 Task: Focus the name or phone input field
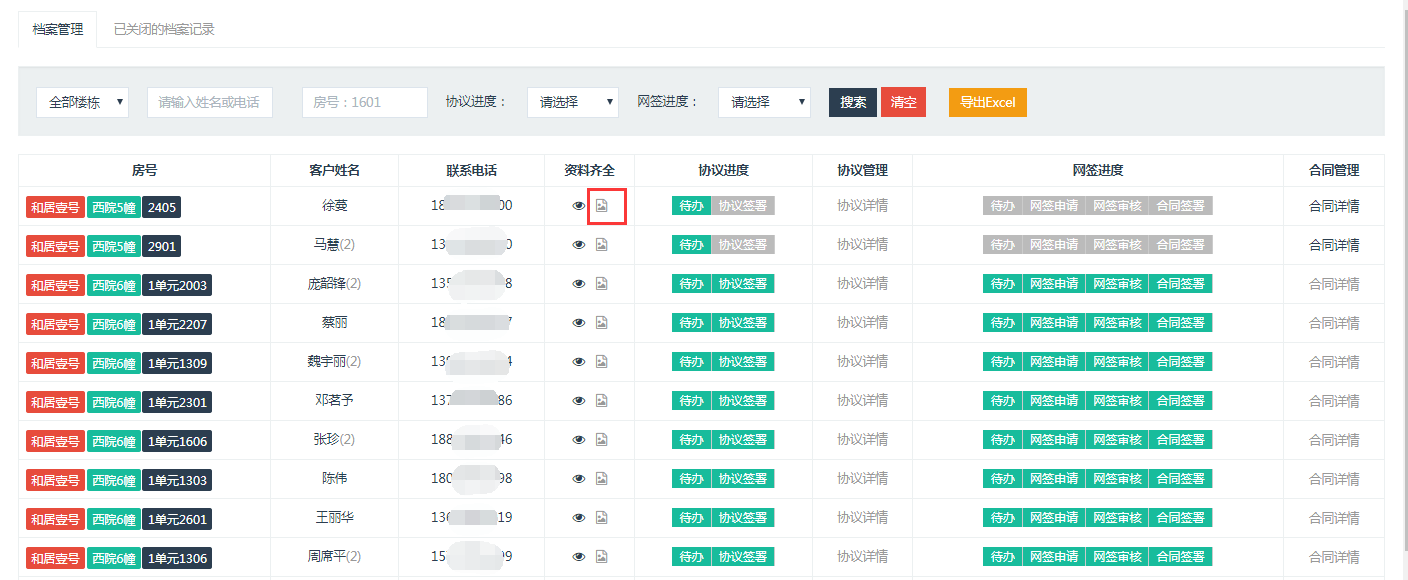[x=210, y=102]
